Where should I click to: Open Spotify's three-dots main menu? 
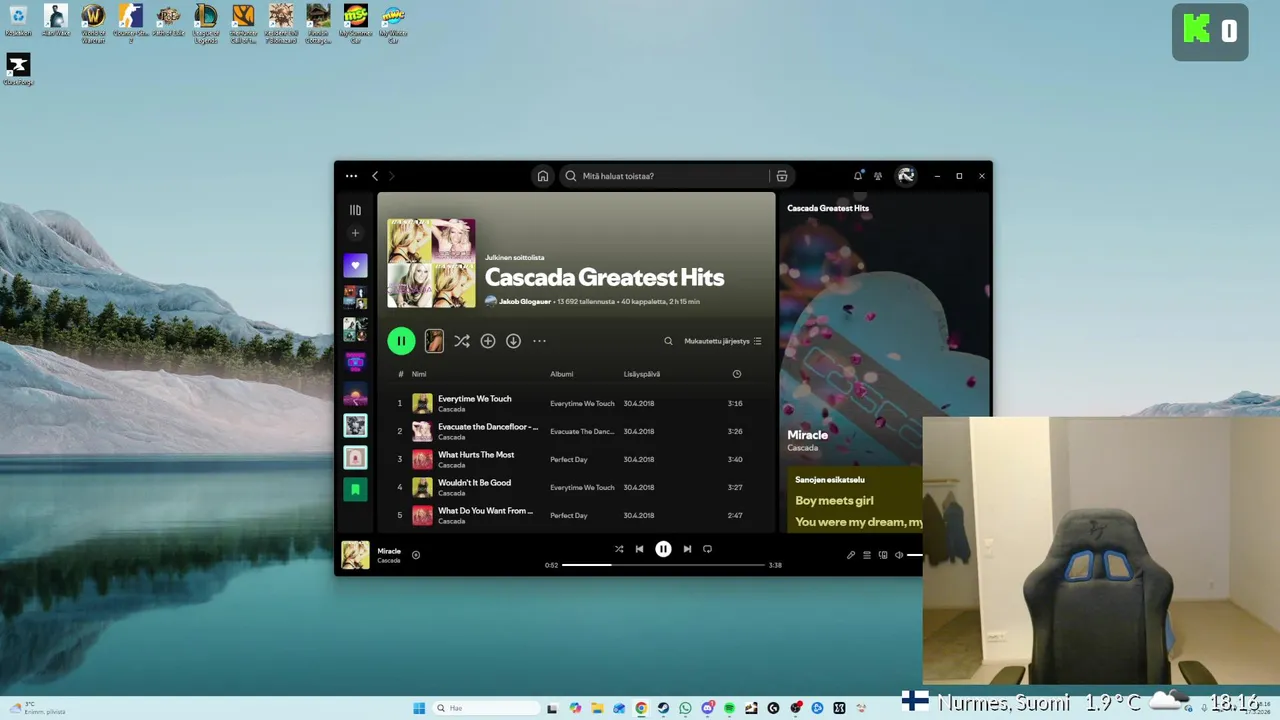pos(351,176)
